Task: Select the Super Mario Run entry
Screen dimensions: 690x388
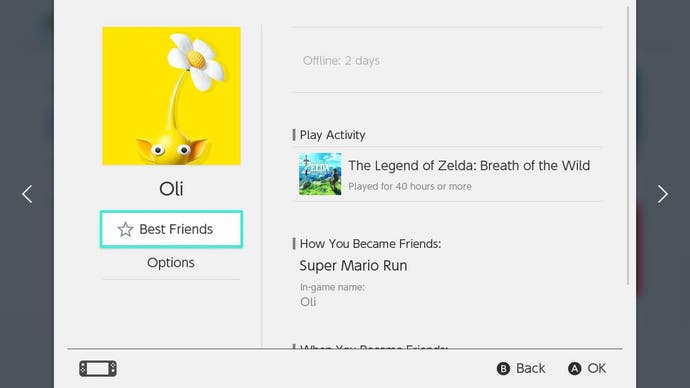Action: (x=353, y=266)
